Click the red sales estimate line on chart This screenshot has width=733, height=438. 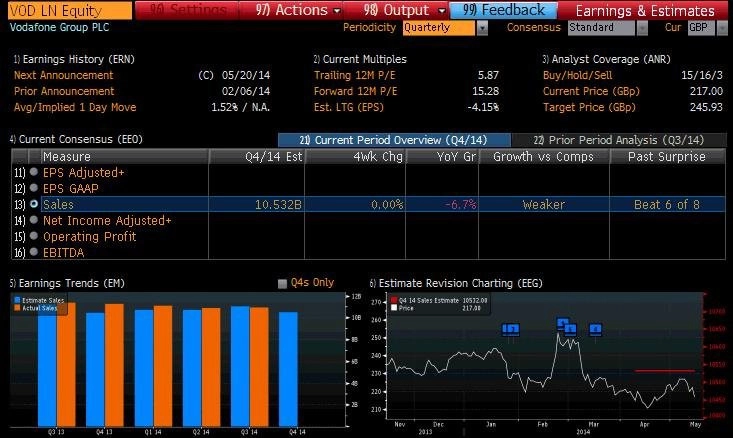click(664, 371)
